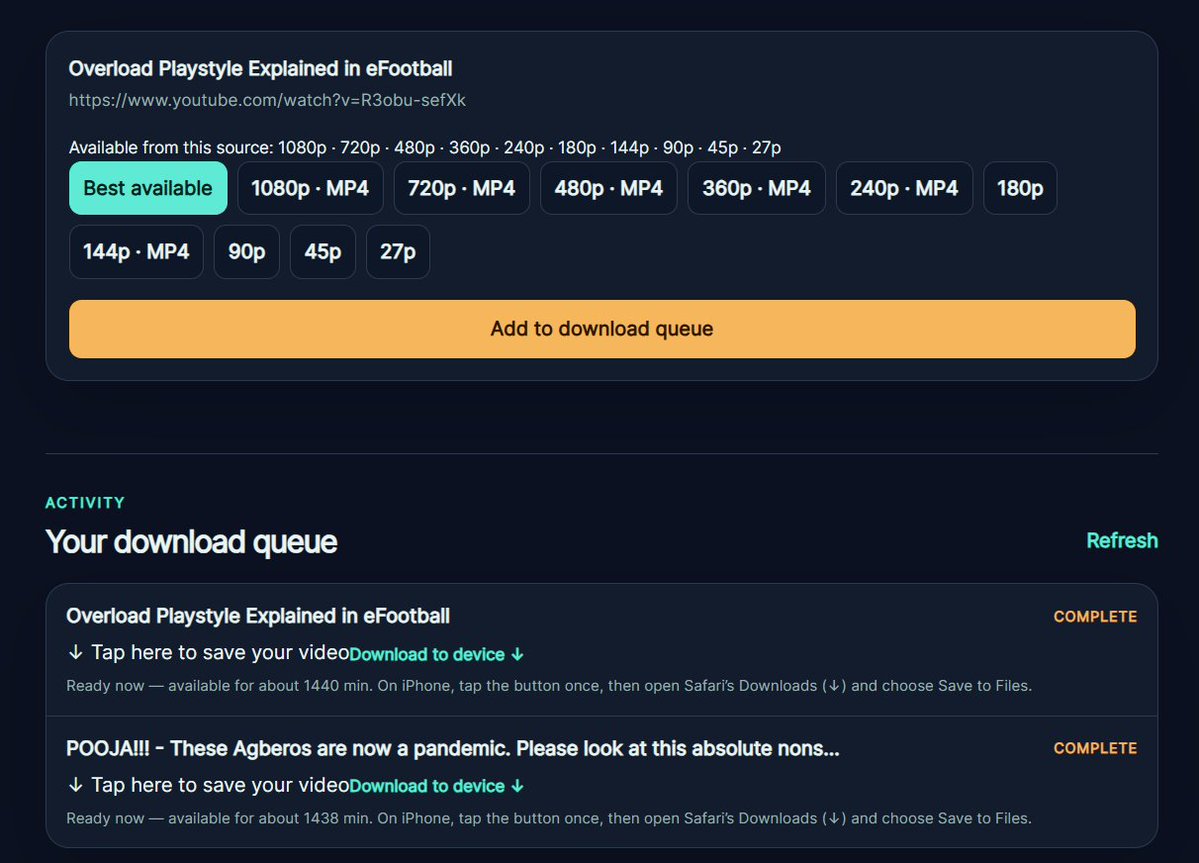Pick the 720p · MP4 format

461,188
